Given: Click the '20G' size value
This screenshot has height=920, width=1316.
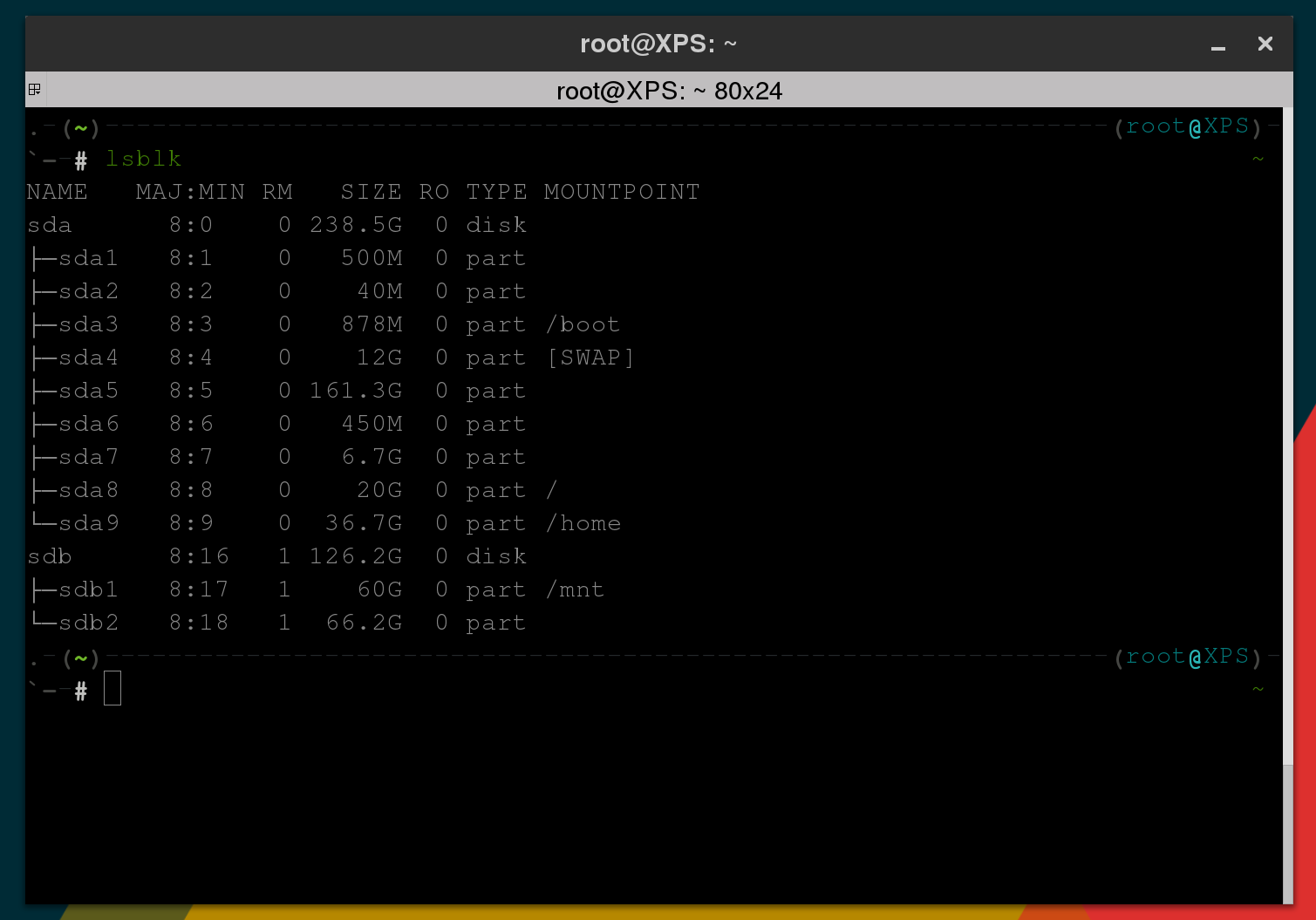Looking at the screenshot, I should tap(380, 490).
